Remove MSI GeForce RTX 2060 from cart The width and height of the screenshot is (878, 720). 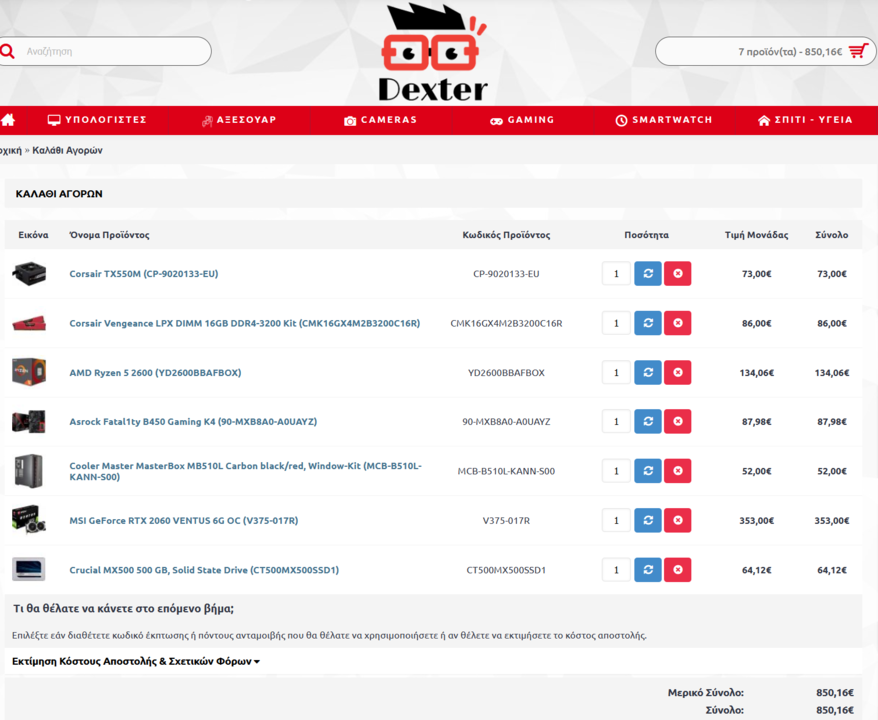pos(678,520)
